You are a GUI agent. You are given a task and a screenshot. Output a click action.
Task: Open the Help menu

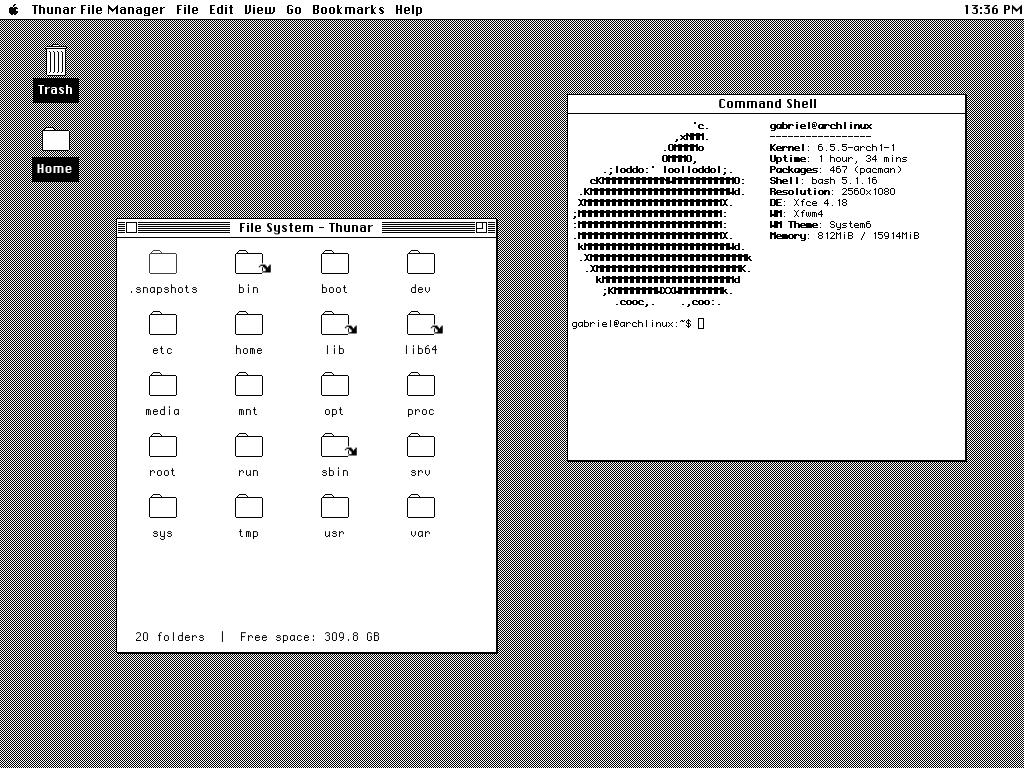tap(409, 10)
